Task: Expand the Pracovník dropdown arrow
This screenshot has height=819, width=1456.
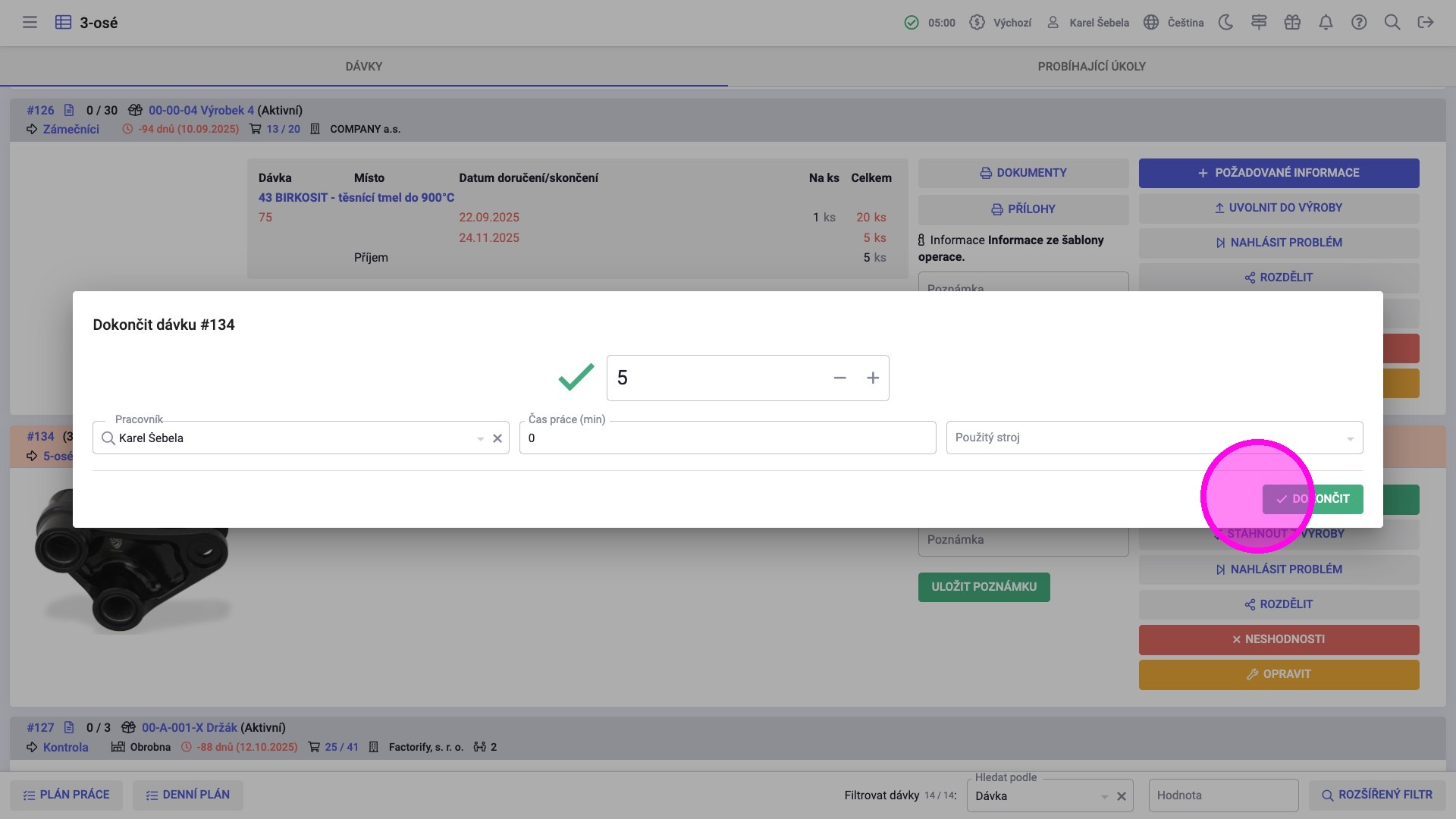Action: [480, 438]
